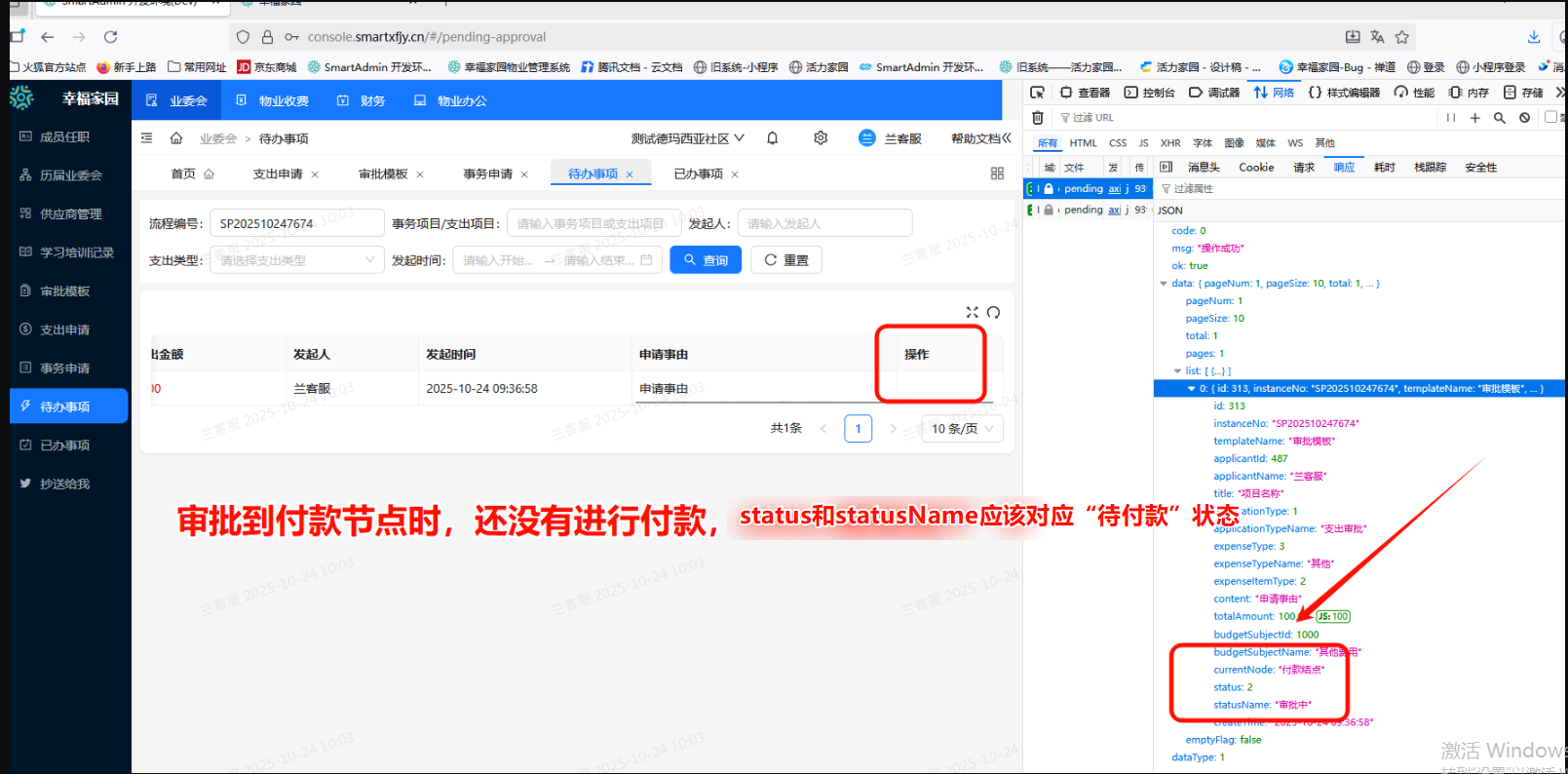Click the tab grid layout icon
Viewport: 1568px width, 774px height.
[997, 174]
